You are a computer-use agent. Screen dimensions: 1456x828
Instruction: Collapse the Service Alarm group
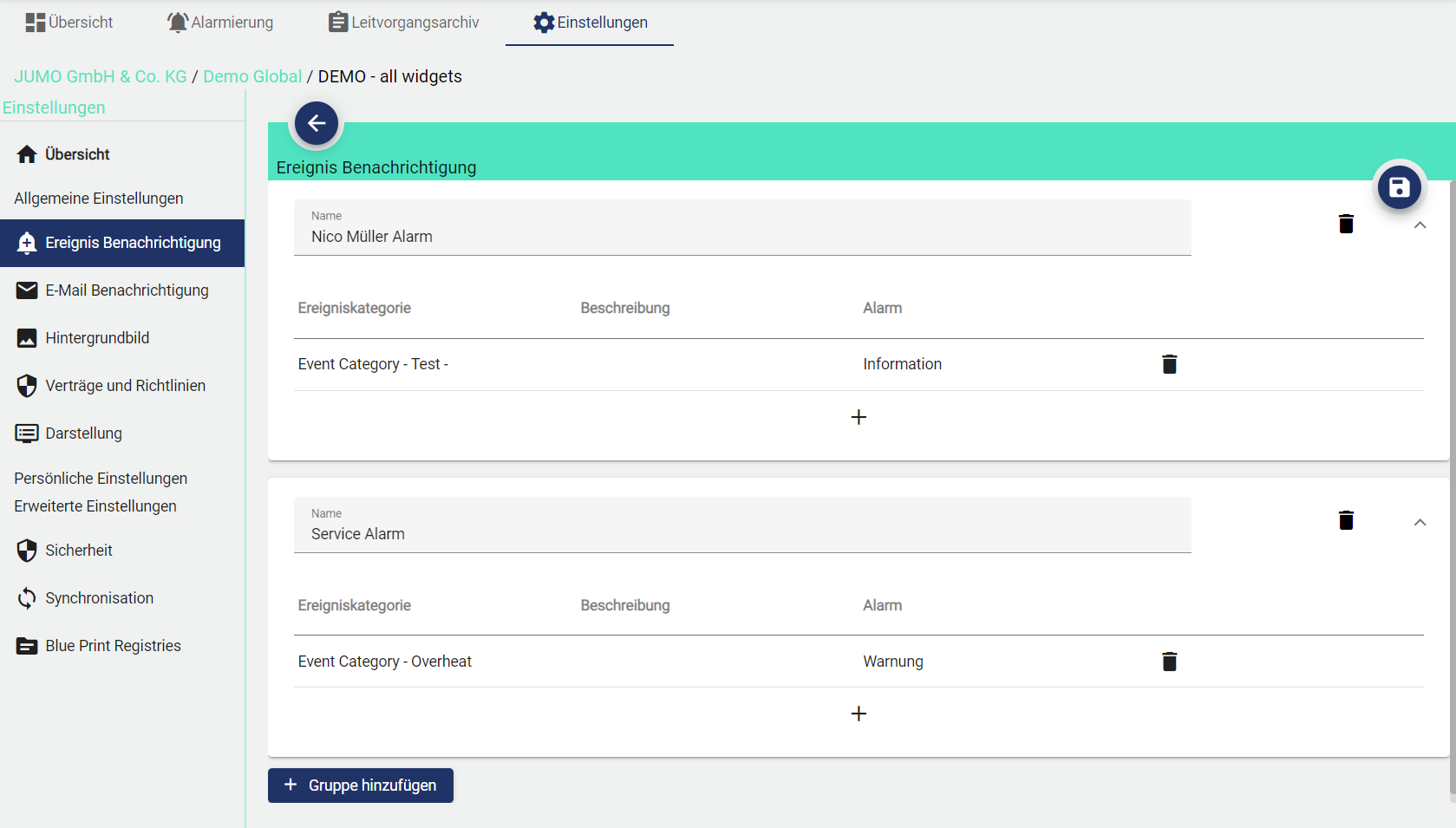pyautogui.click(x=1420, y=522)
